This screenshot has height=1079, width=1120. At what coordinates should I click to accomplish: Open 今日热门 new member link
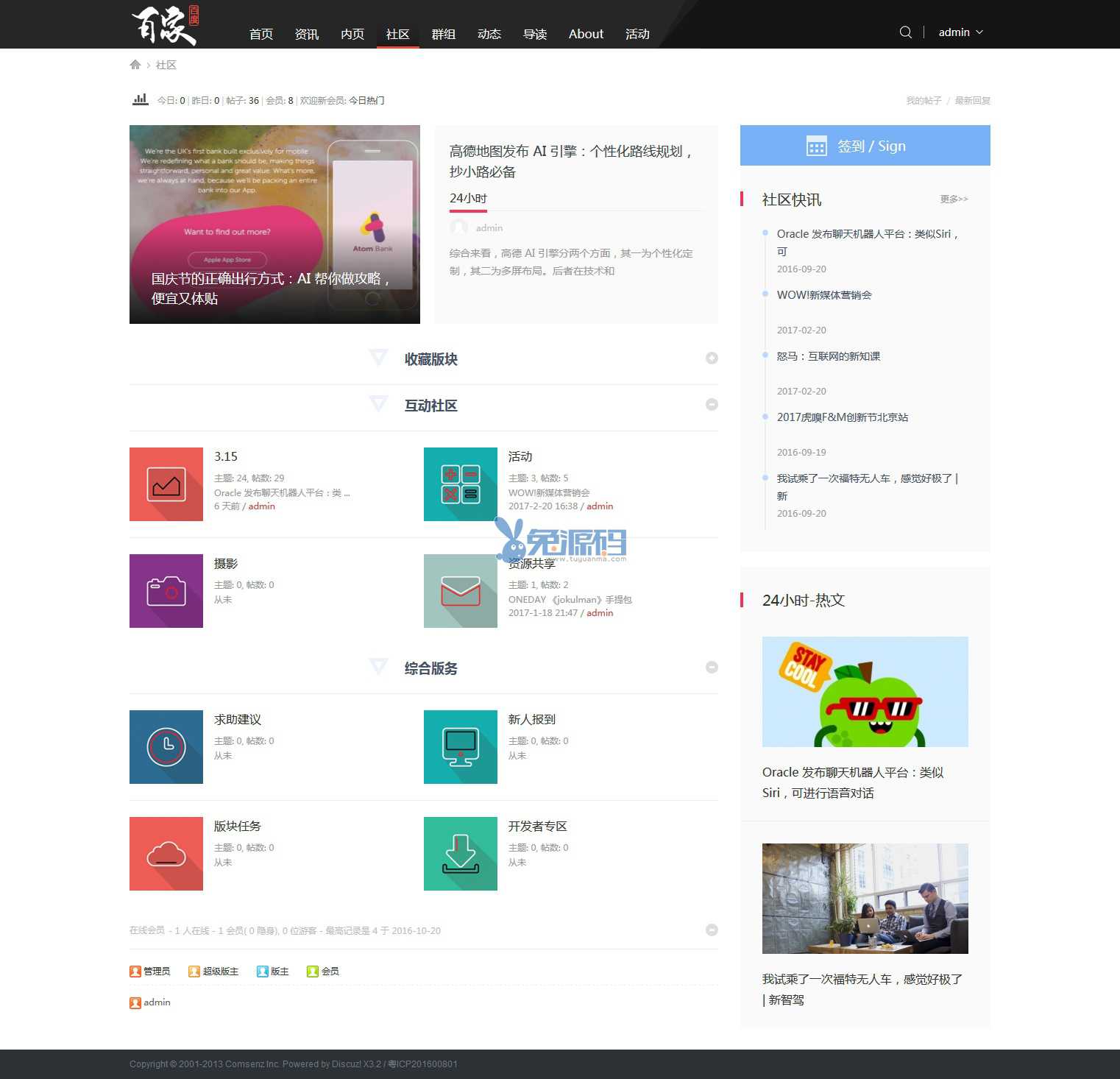366,101
